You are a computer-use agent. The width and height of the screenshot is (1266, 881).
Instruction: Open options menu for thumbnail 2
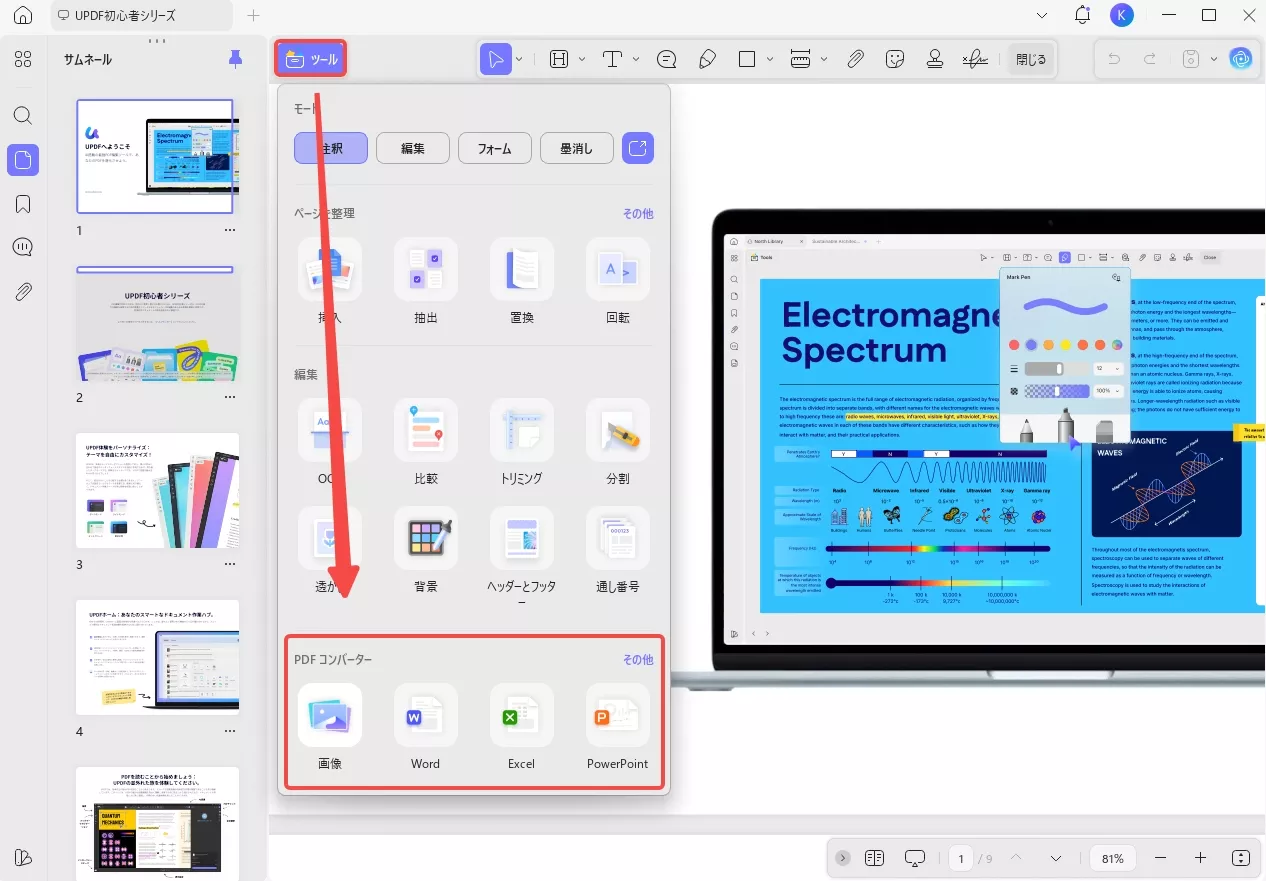230,397
